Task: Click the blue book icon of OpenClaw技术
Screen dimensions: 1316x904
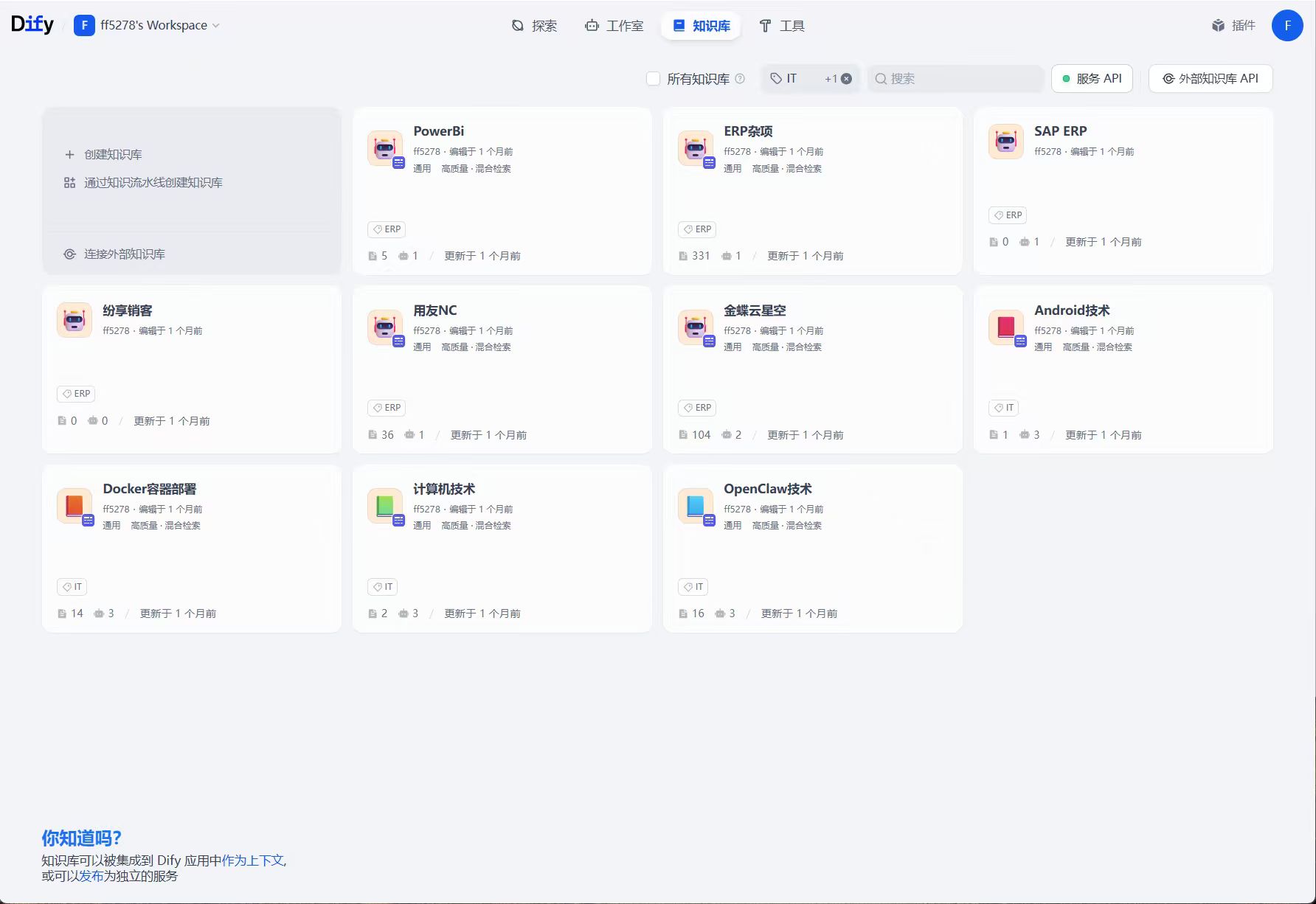Action: click(696, 506)
